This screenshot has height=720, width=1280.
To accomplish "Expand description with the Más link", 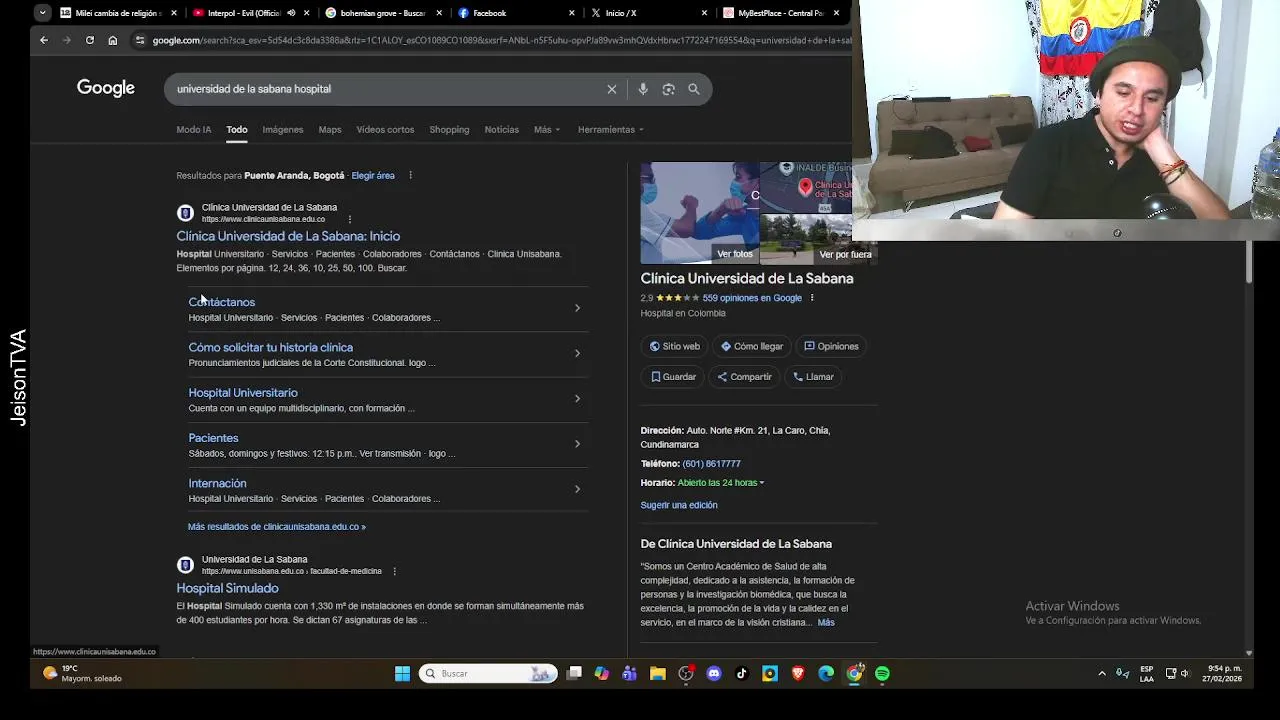I will coord(826,623).
